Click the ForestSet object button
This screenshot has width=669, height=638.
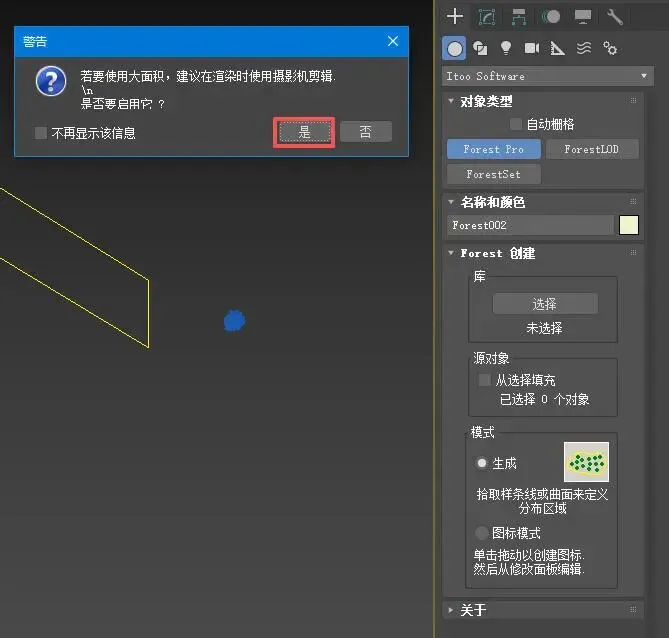click(494, 174)
